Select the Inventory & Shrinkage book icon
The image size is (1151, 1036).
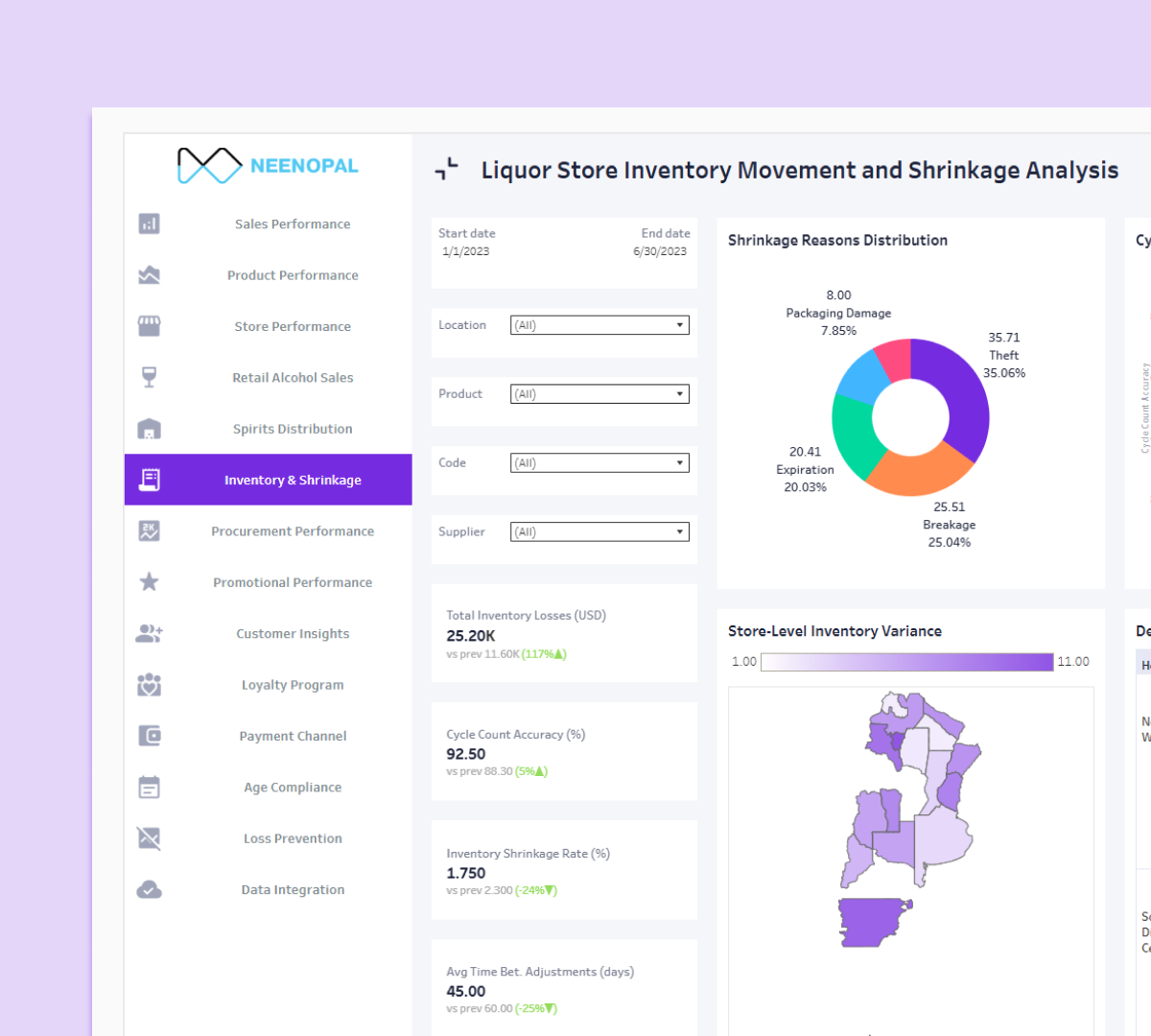[149, 479]
